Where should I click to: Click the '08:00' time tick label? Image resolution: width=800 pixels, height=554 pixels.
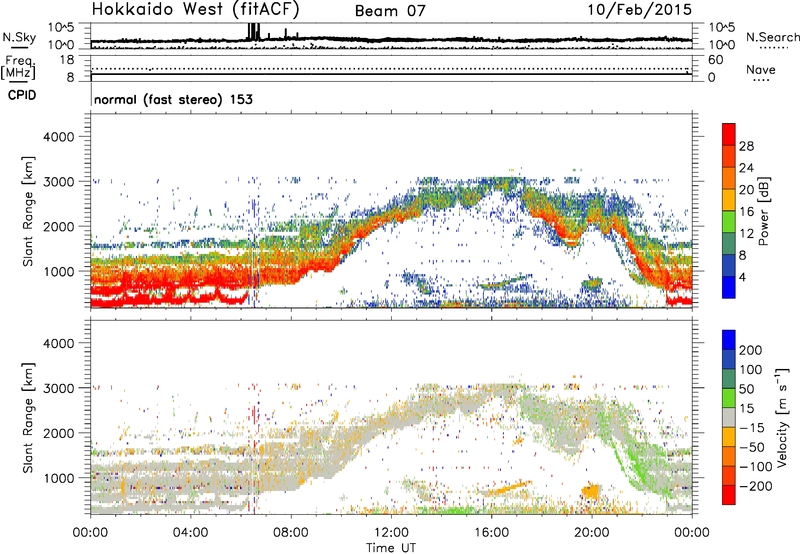point(291,533)
